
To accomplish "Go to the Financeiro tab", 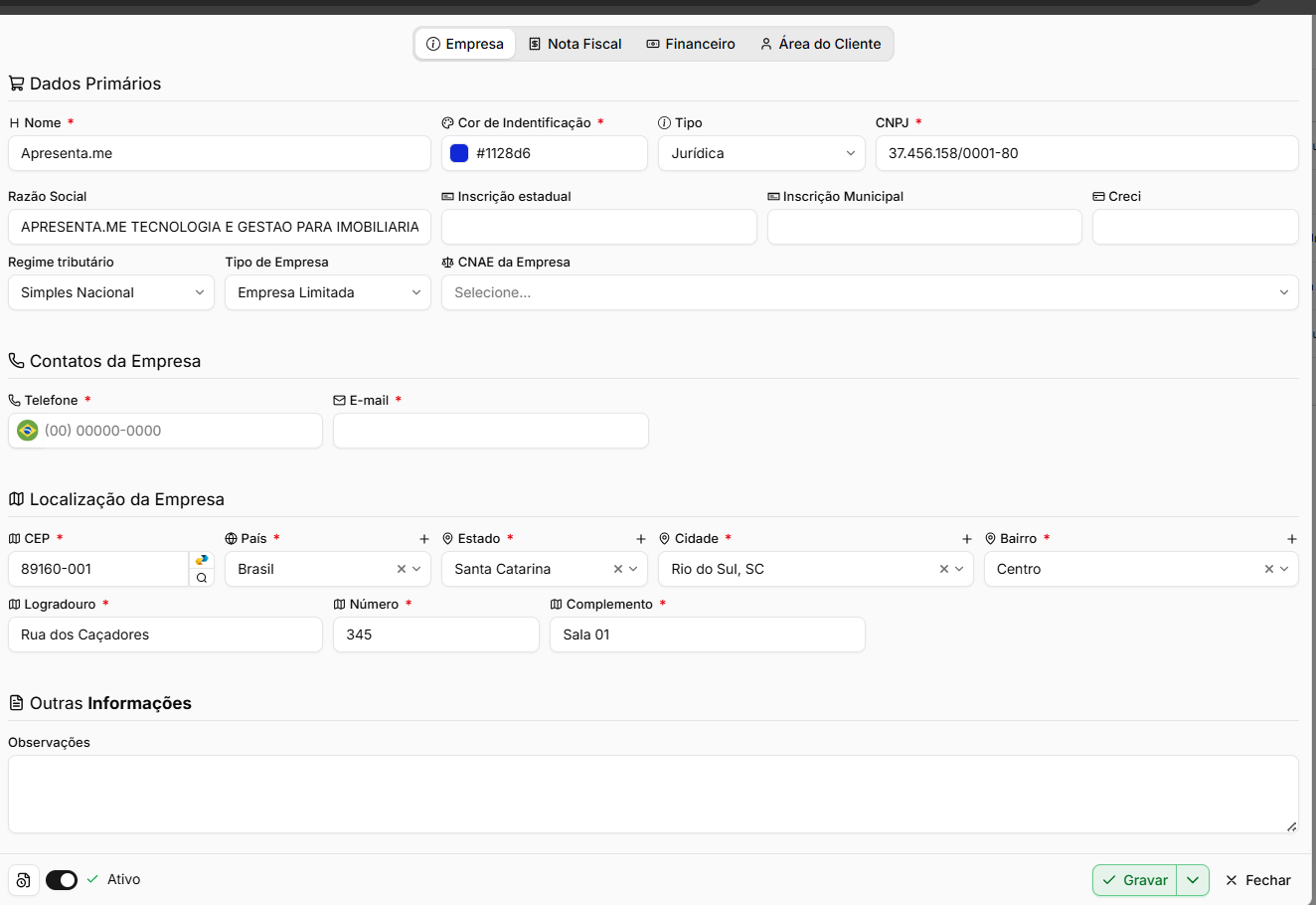I will pos(691,44).
